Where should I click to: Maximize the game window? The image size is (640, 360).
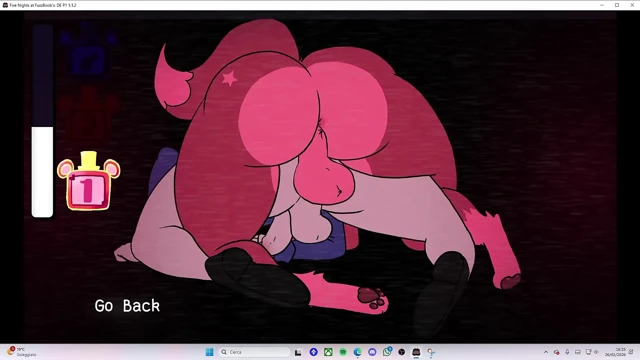[x=617, y=5]
